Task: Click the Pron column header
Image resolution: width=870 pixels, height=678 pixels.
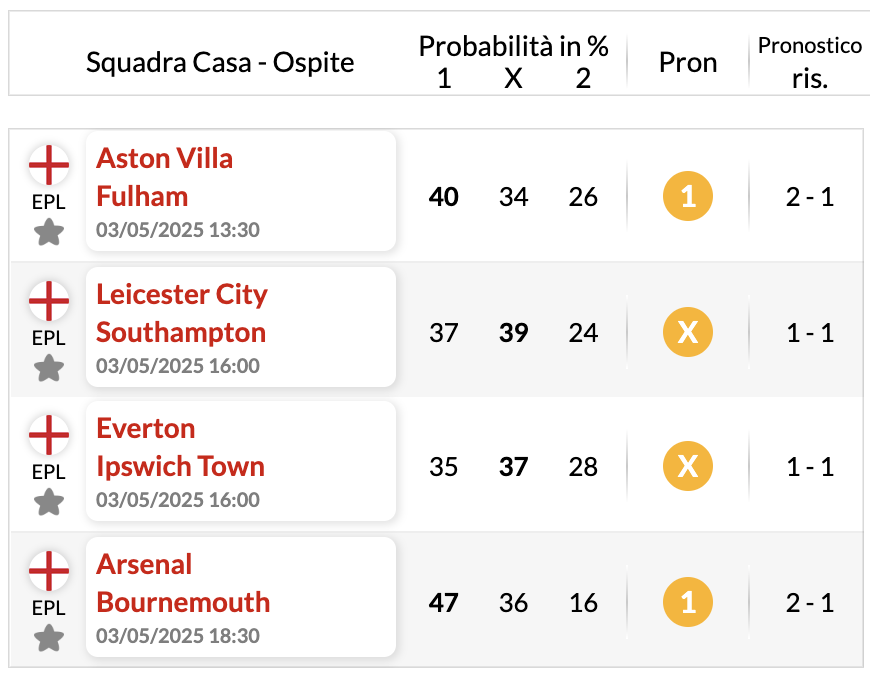Action: (x=688, y=62)
